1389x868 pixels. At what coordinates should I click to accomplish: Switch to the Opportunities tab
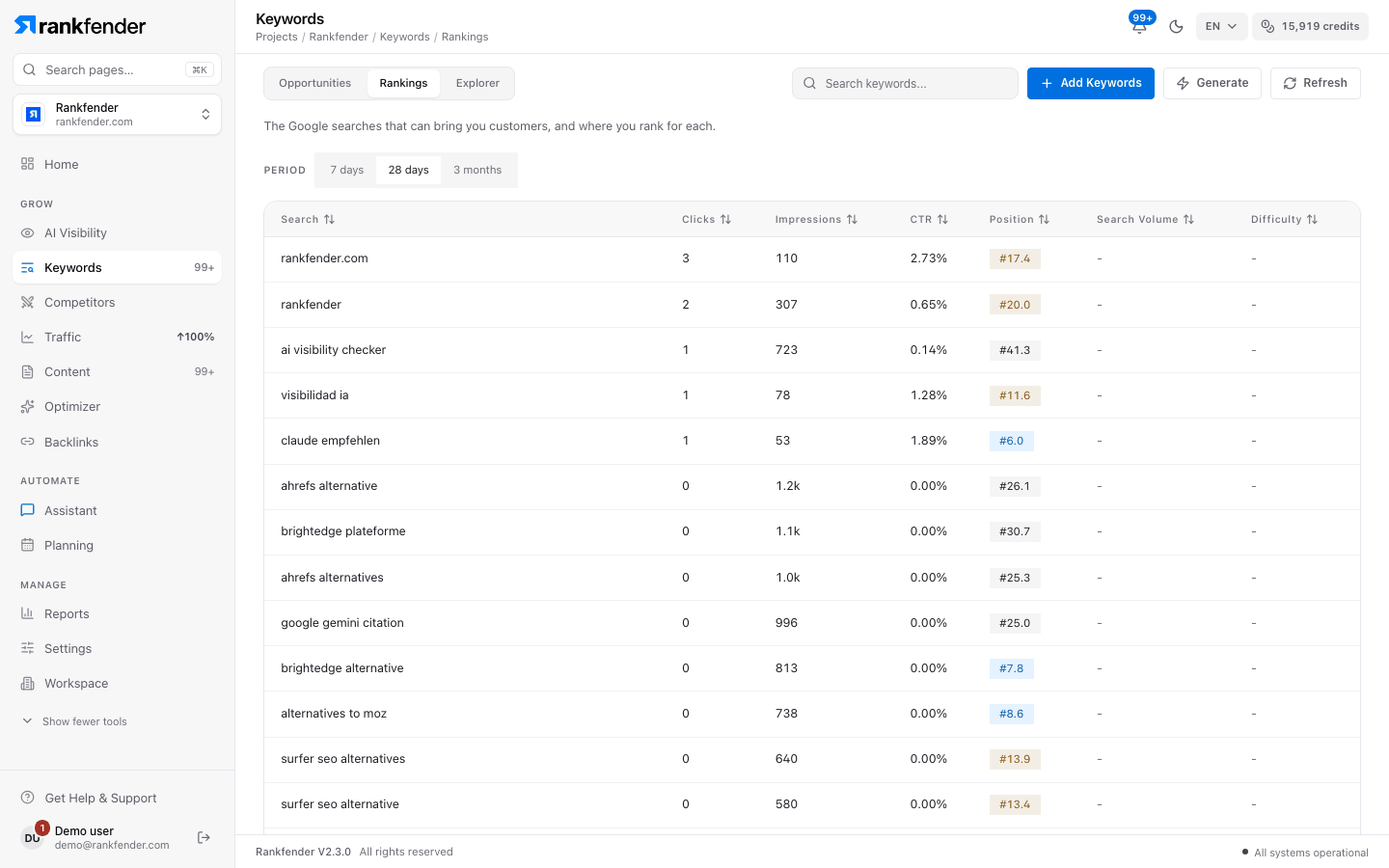click(315, 83)
